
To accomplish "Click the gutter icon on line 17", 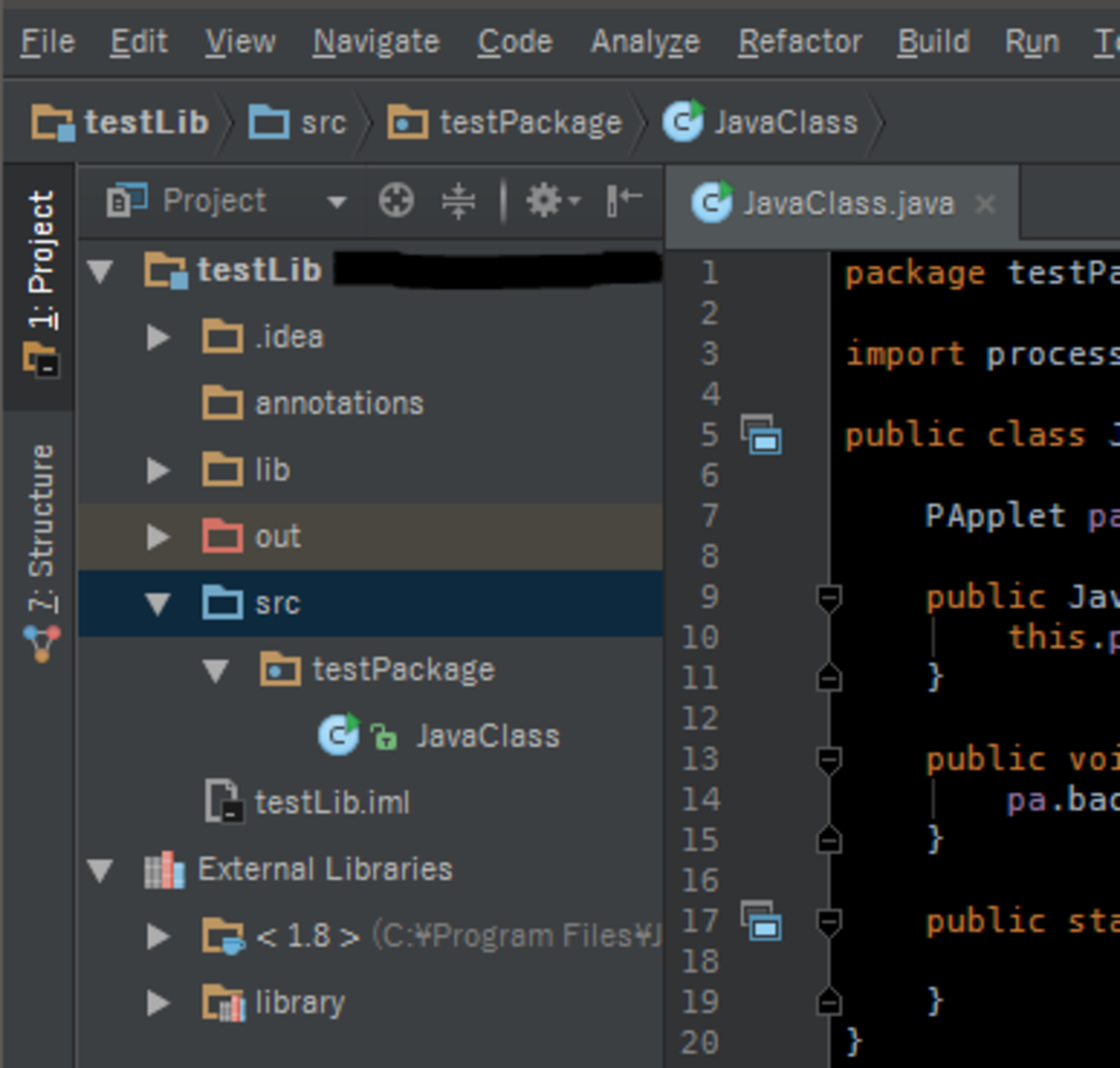I will (x=762, y=921).
